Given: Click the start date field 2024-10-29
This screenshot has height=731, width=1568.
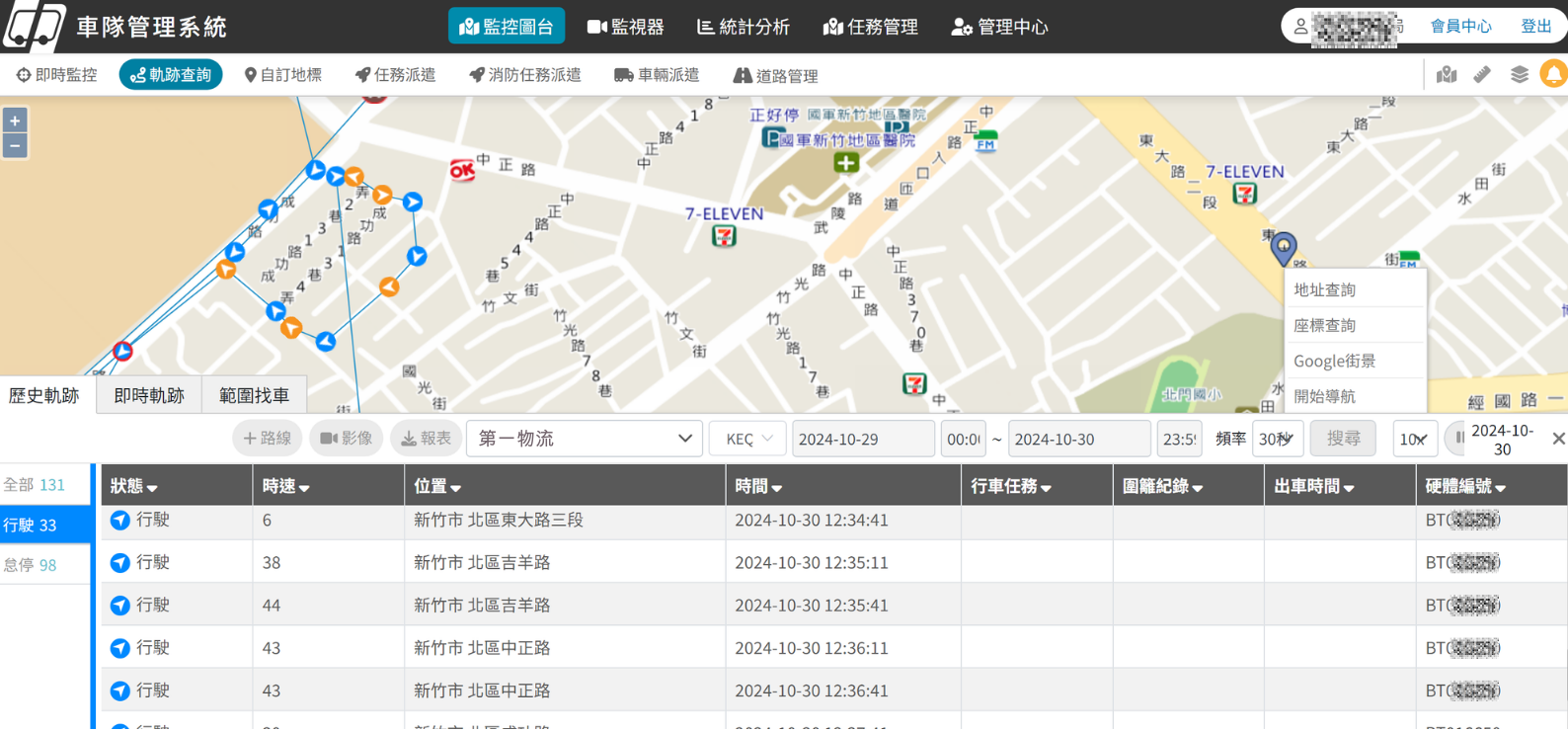Looking at the screenshot, I should pos(862,439).
